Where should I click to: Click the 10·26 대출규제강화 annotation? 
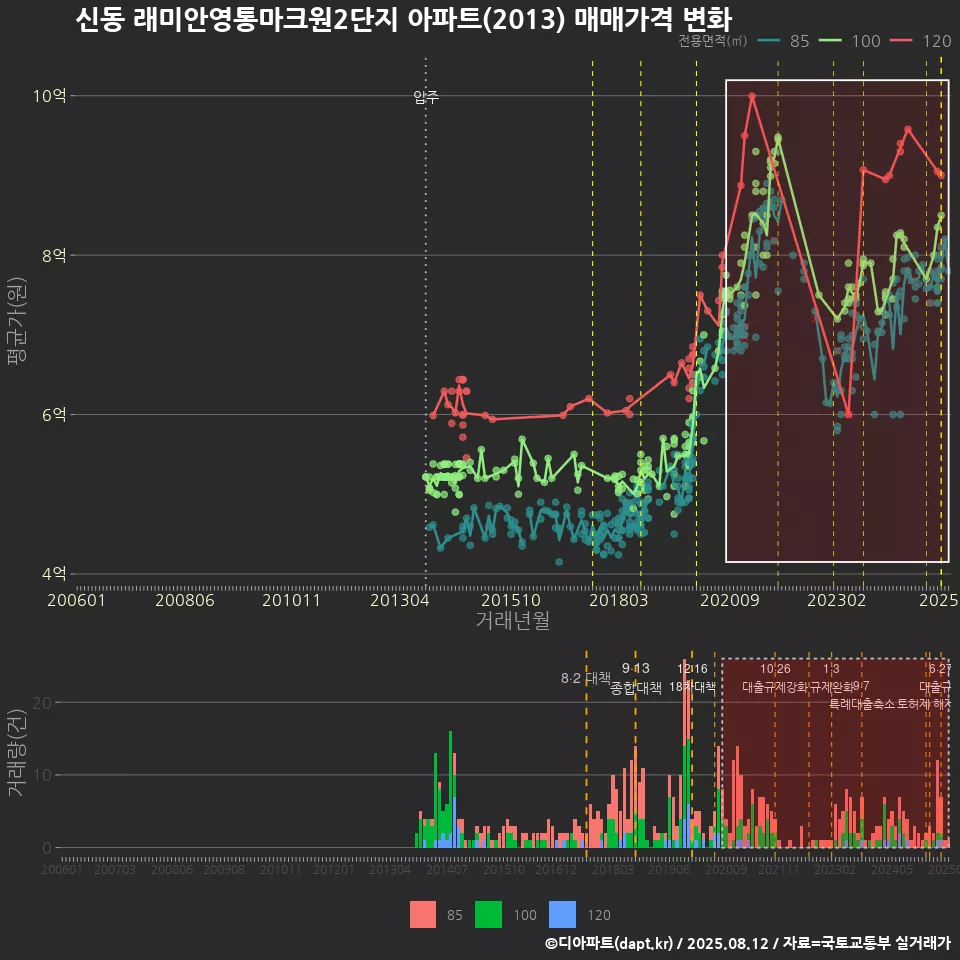coord(775,678)
